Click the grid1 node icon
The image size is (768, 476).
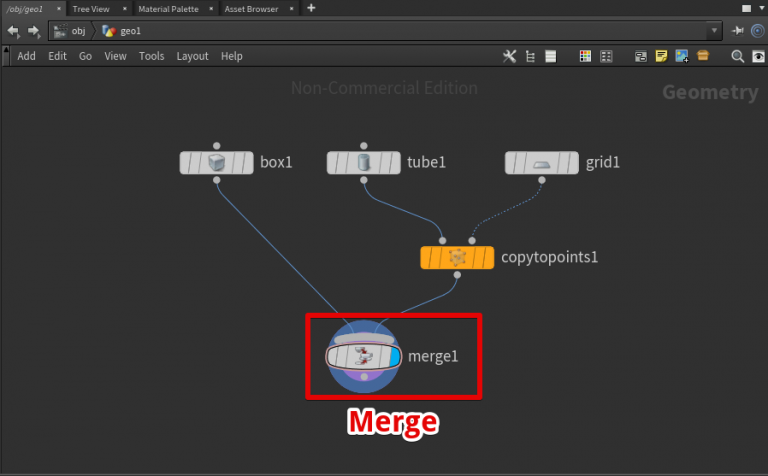(x=541, y=162)
